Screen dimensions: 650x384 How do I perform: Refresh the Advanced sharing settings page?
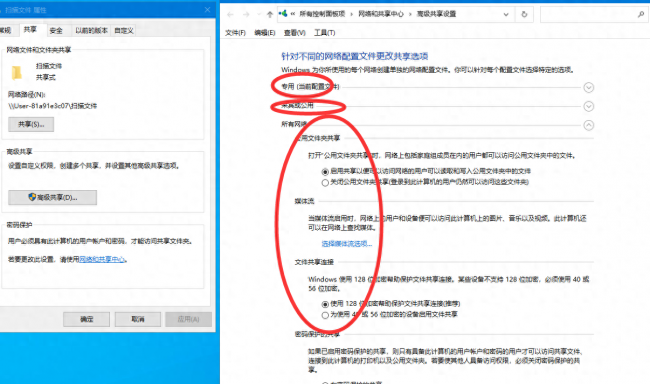coord(524,14)
